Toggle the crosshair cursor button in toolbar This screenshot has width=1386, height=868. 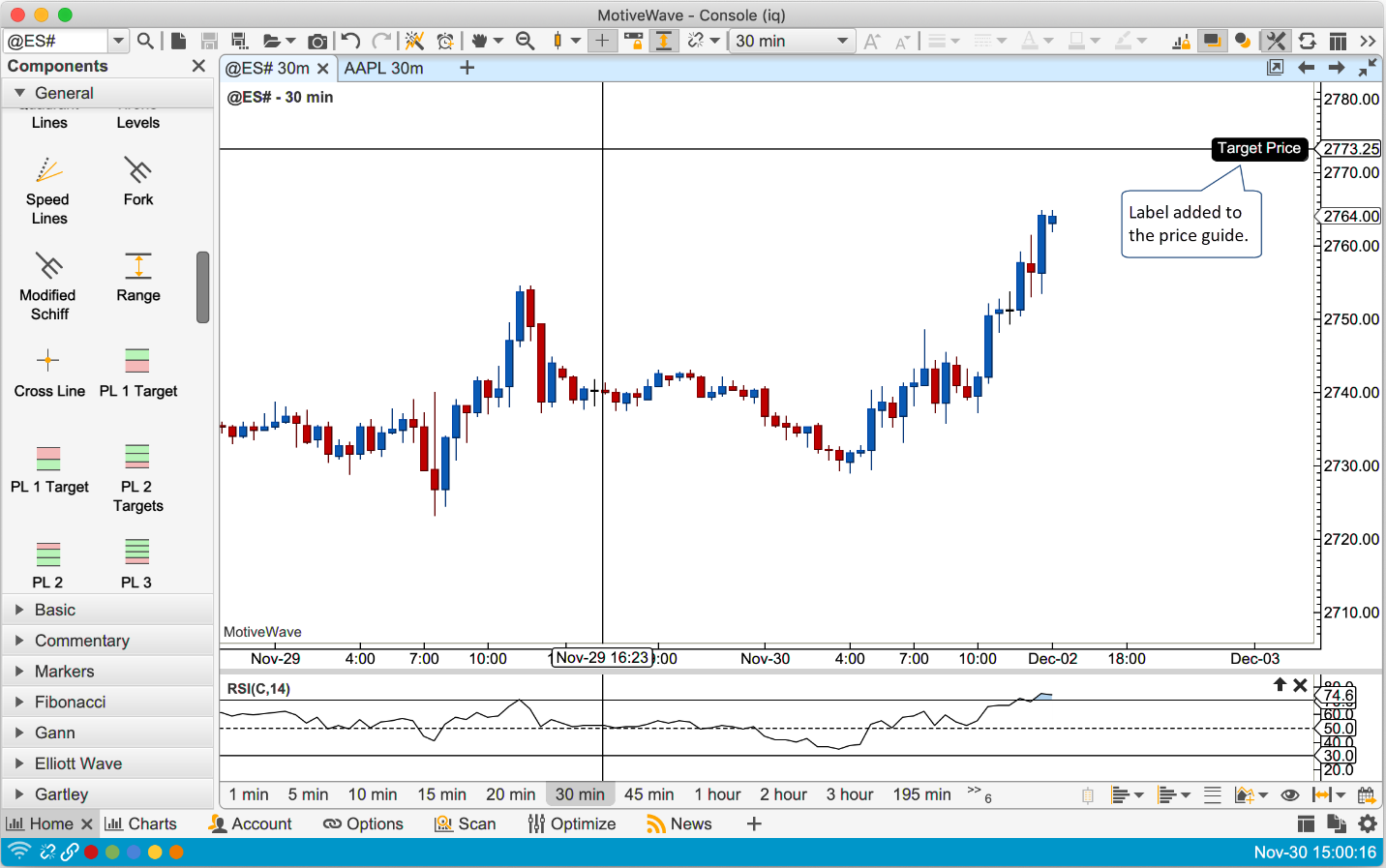[602, 41]
